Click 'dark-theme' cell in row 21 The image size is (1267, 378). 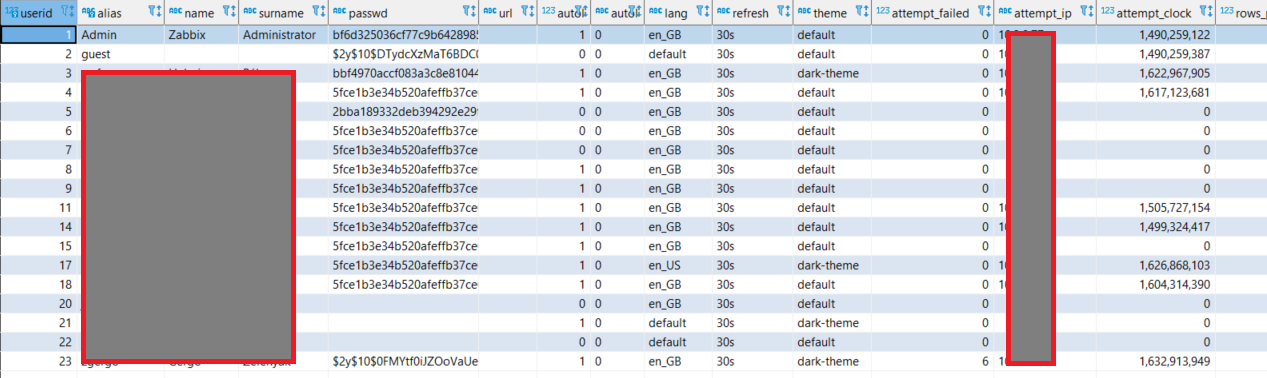[832, 323]
